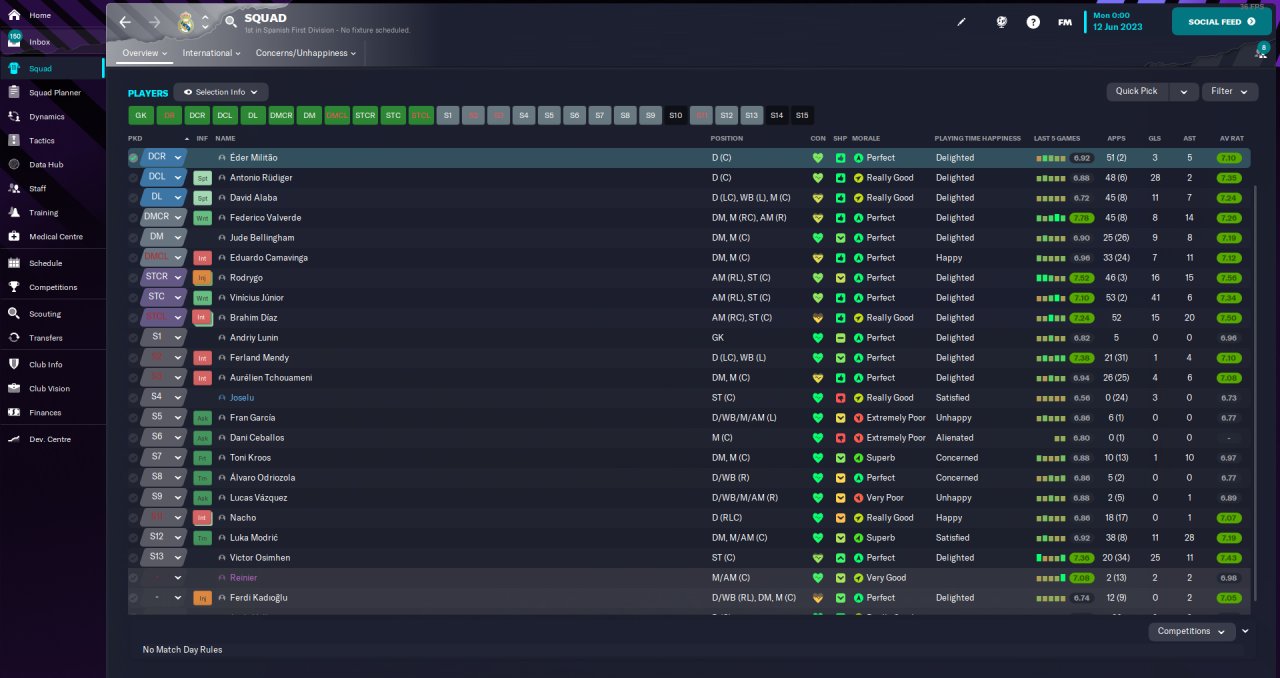Viewport: 1280px width, 678px height.
Task: Expand chevron beside Competitions dropdown
Action: [1245, 631]
